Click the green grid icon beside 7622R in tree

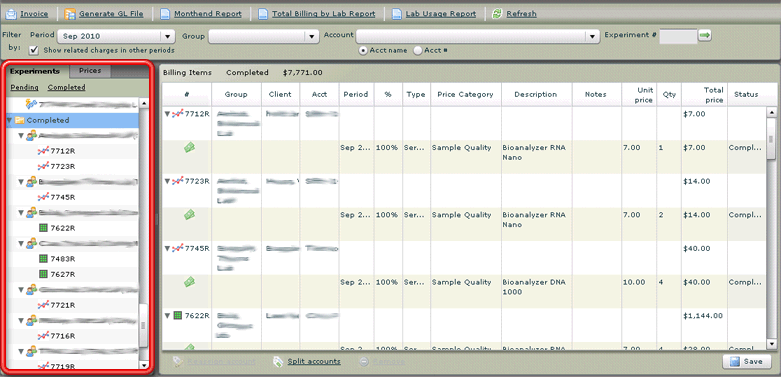[x=43, y=228]
